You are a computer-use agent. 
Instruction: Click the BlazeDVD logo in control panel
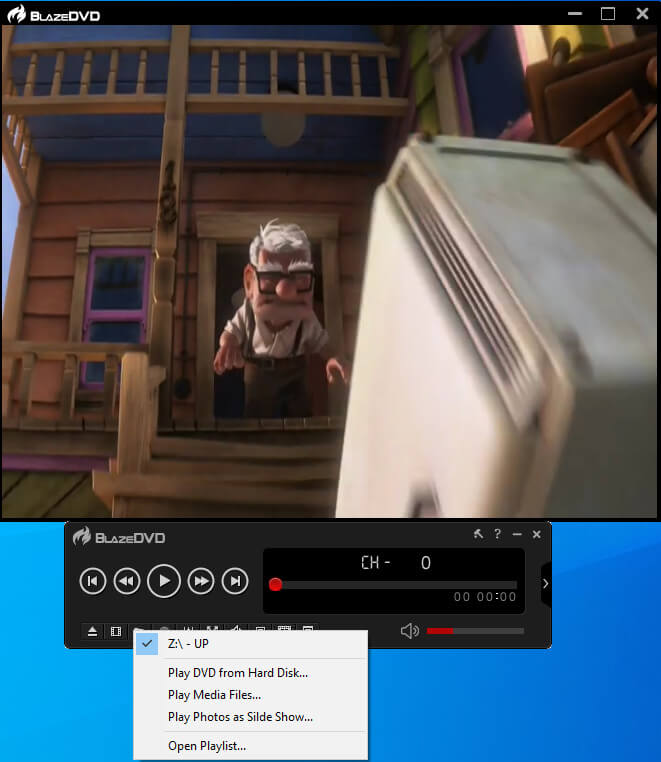pos(119,537)
